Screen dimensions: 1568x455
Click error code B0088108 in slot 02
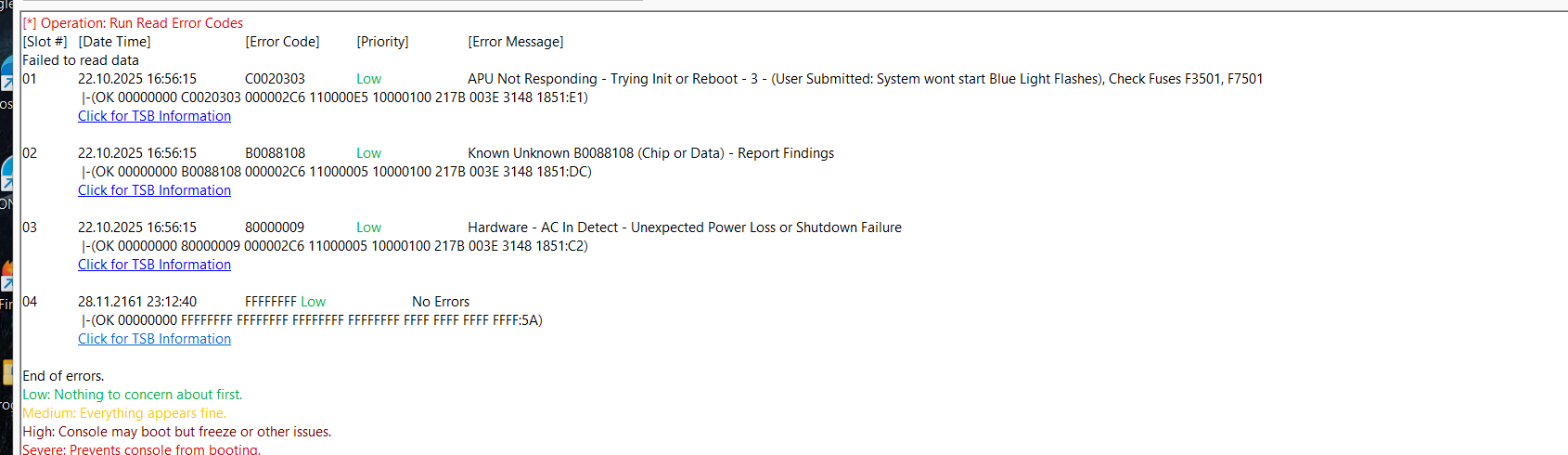point(275,153)
